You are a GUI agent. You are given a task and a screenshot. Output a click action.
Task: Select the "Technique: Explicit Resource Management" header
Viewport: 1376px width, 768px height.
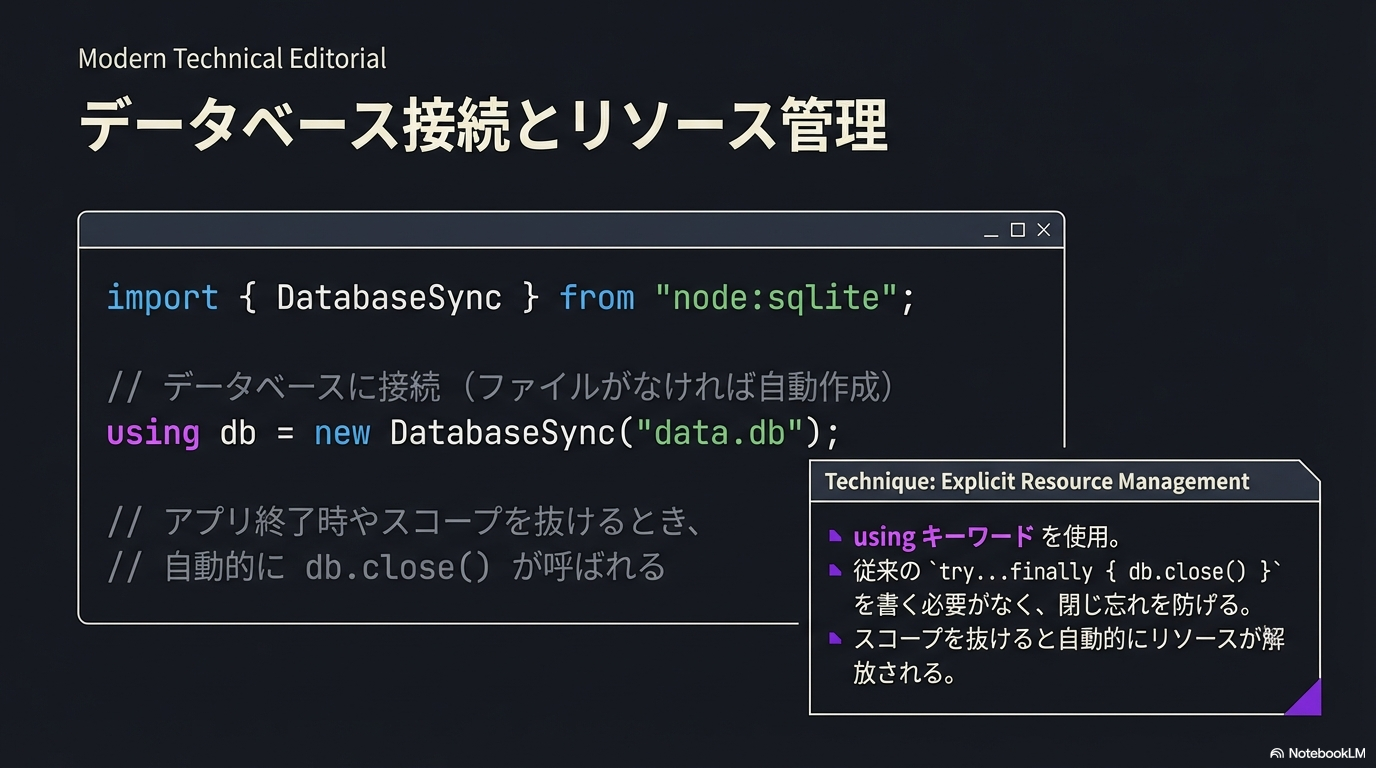1037,481
